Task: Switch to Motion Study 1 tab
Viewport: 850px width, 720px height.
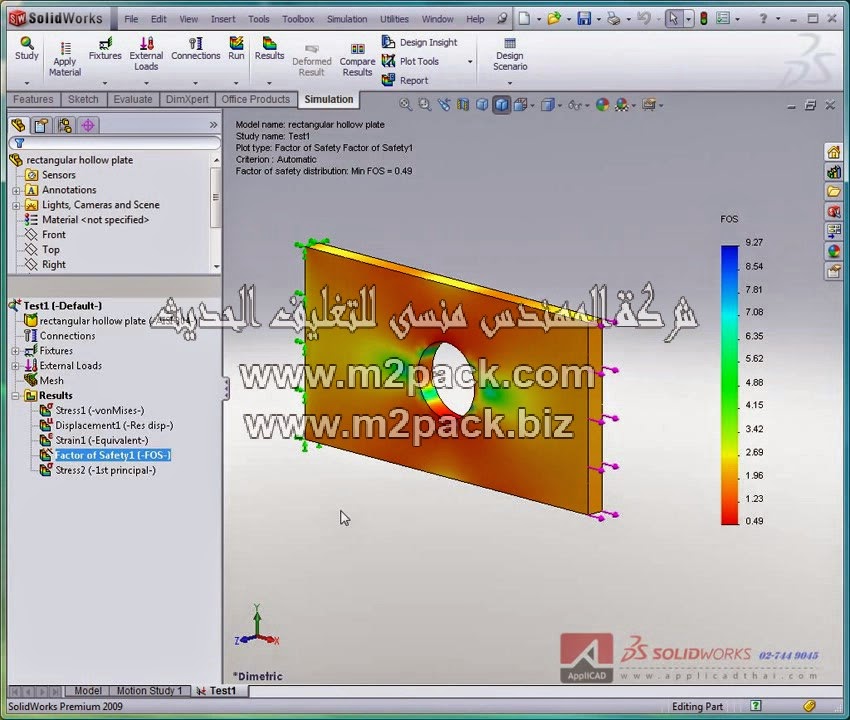Action: point(150,691)
